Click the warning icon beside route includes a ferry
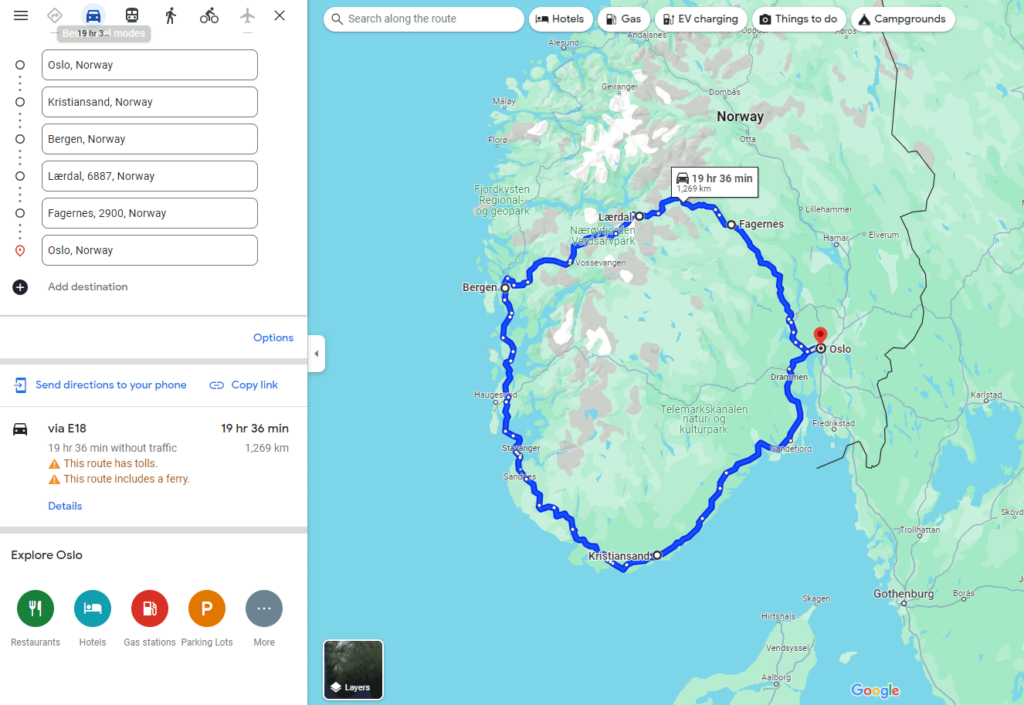Image resolution: width=1024 pixels, height=705 pixels. click(x=54, y=480)
